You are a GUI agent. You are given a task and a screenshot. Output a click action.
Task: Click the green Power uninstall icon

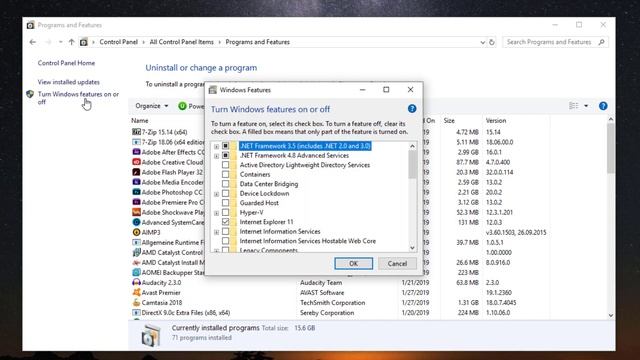click(x=182, y=106)
